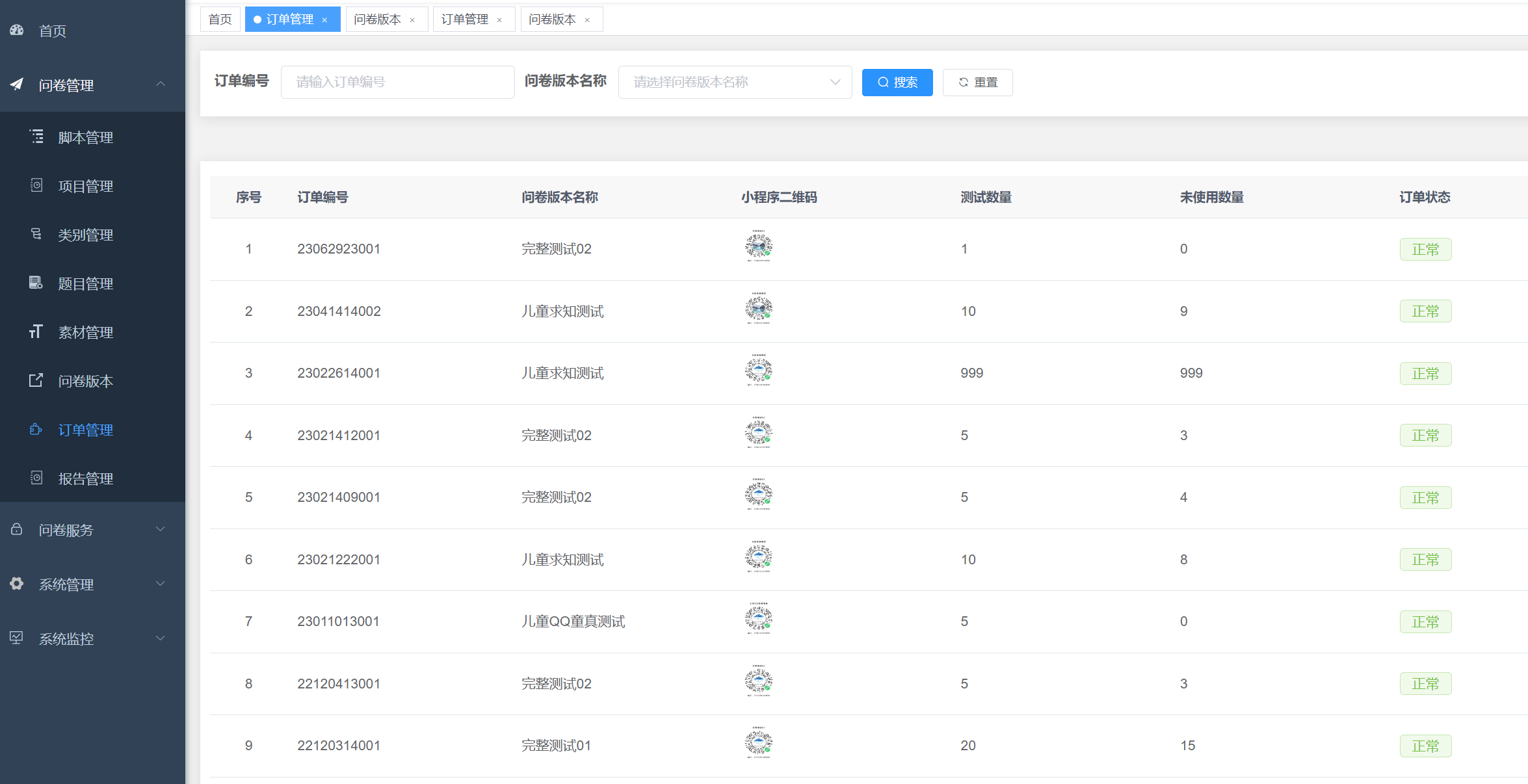Click the 脚本管理 list icon
Viewport: 1528px width, 784px height.
[x=36, y=137]
